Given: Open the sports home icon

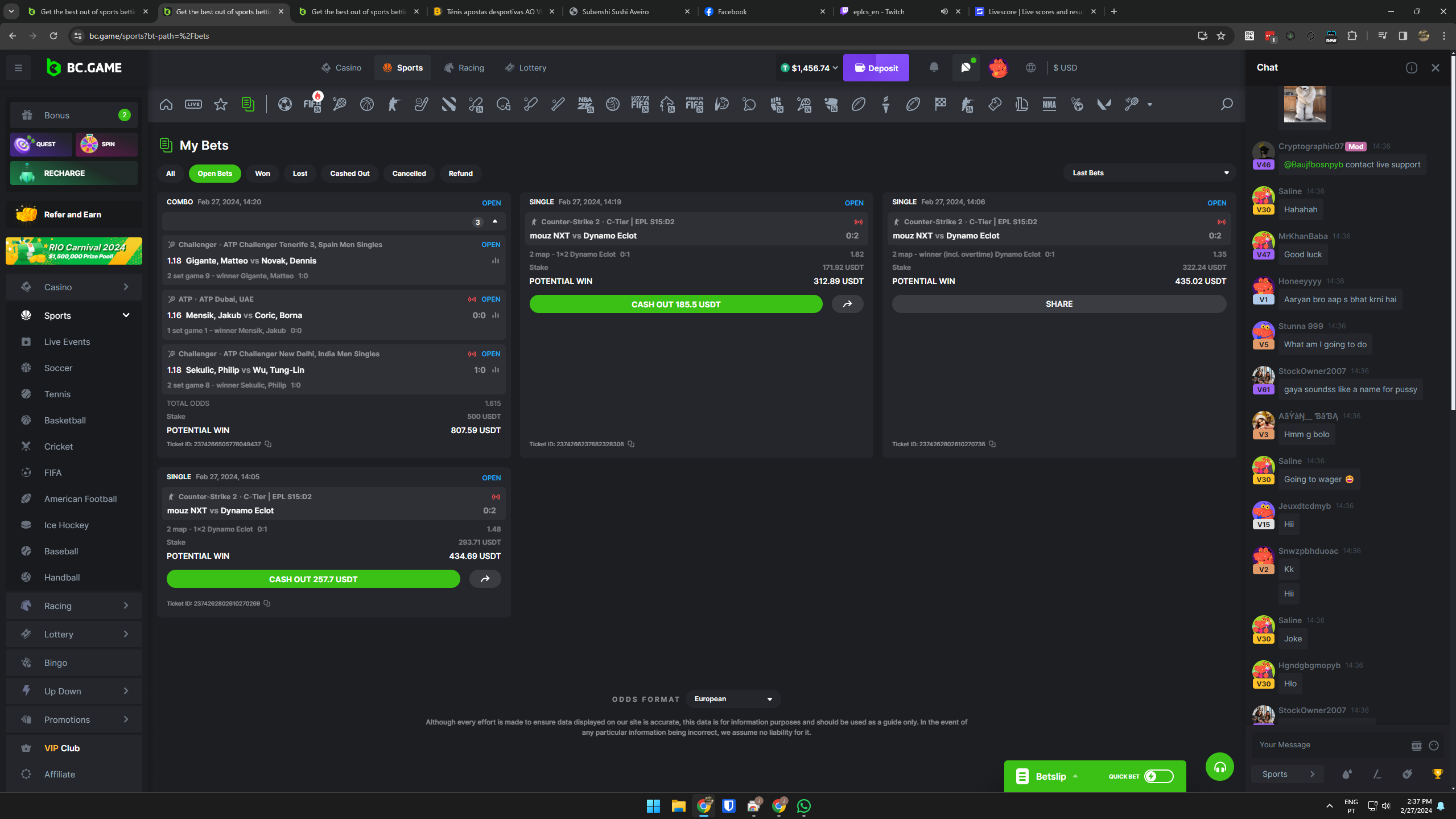Looking at the screenshot, I should click(166, 104).
